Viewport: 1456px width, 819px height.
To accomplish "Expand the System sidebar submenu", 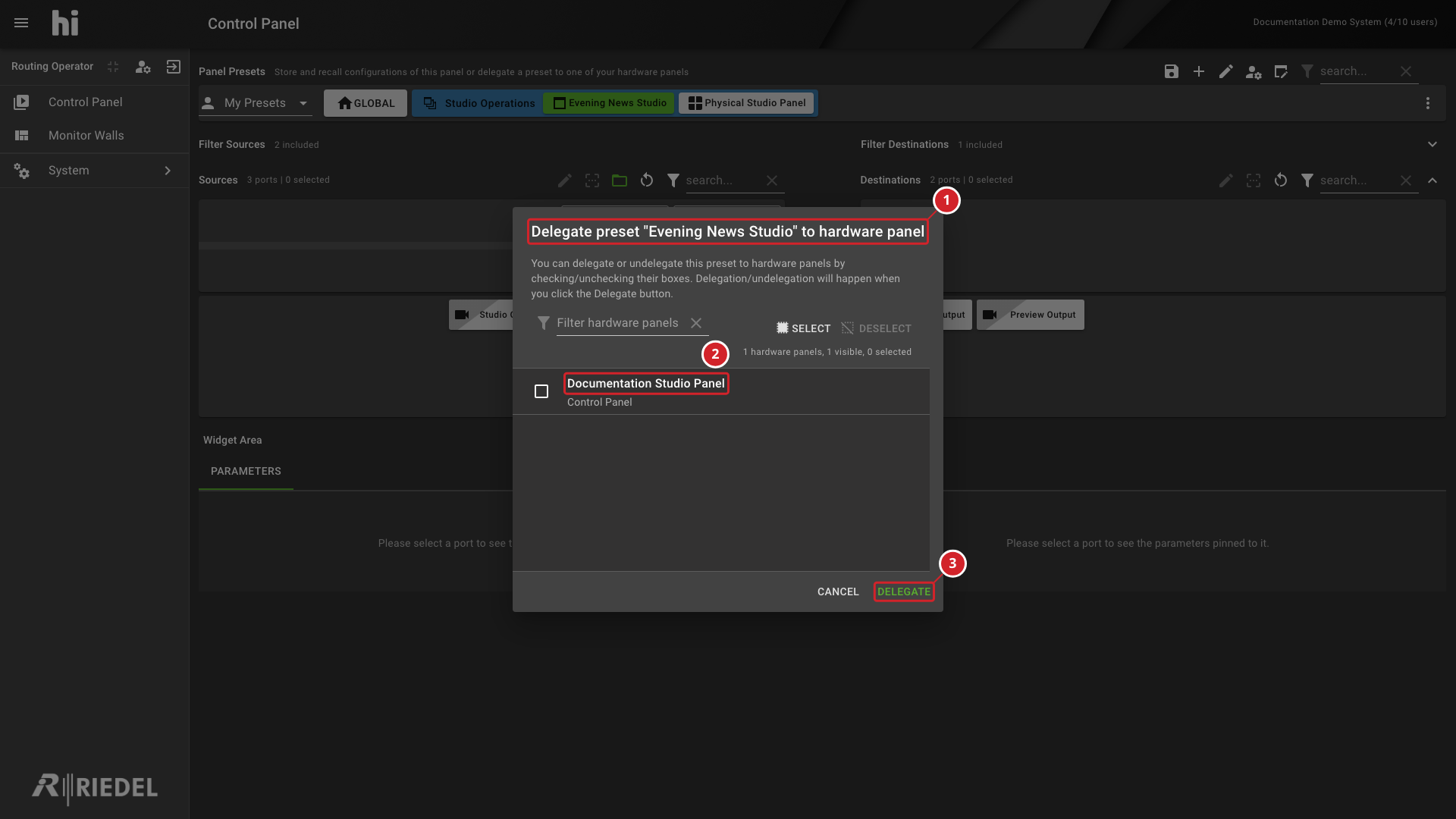I will click(168, 171).
